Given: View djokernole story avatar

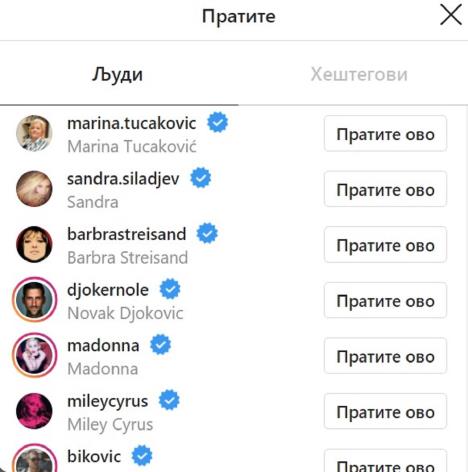Looking at the screenshot, I should click(x=34, y=300).
